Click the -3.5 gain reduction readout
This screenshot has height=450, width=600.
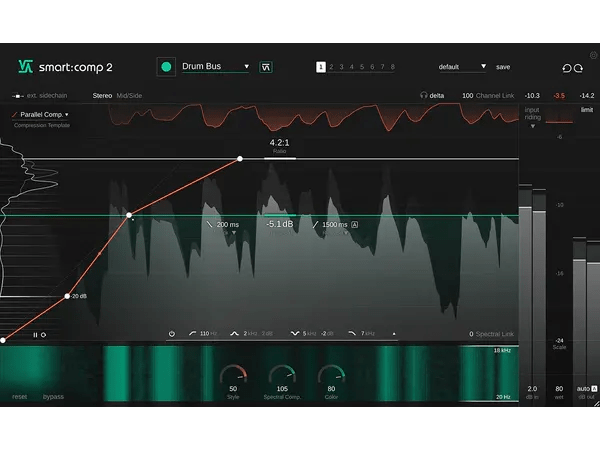coord(559,96)
